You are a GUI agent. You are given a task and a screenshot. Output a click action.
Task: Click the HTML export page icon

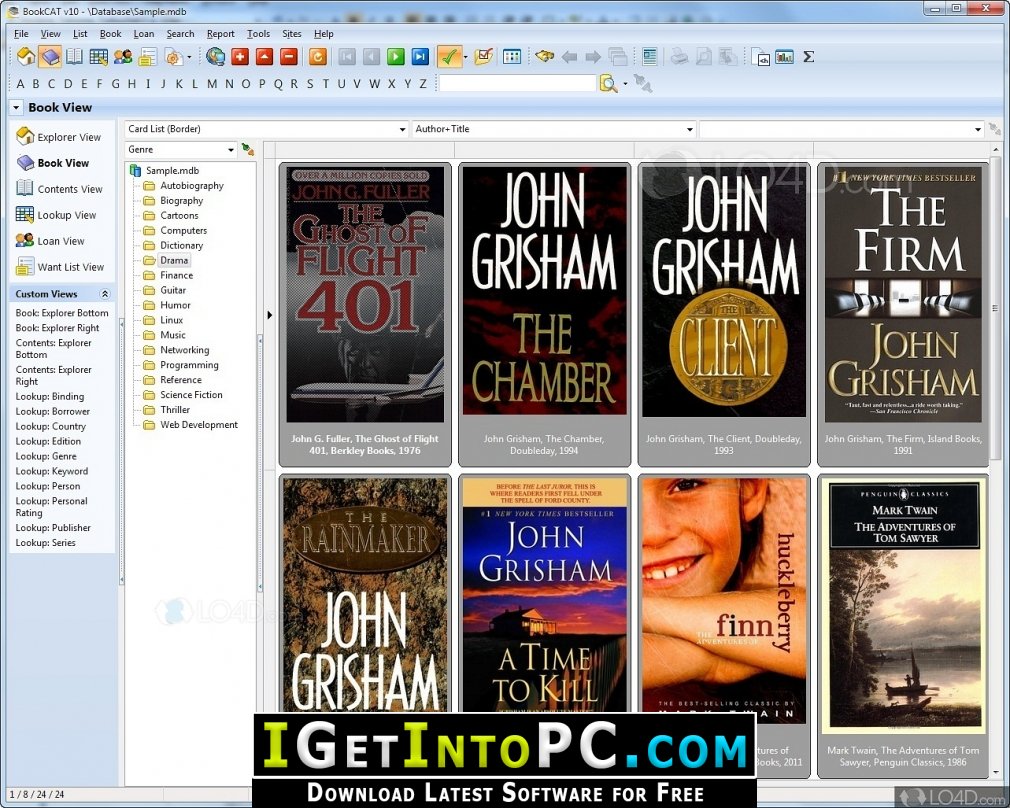(761, 57)
